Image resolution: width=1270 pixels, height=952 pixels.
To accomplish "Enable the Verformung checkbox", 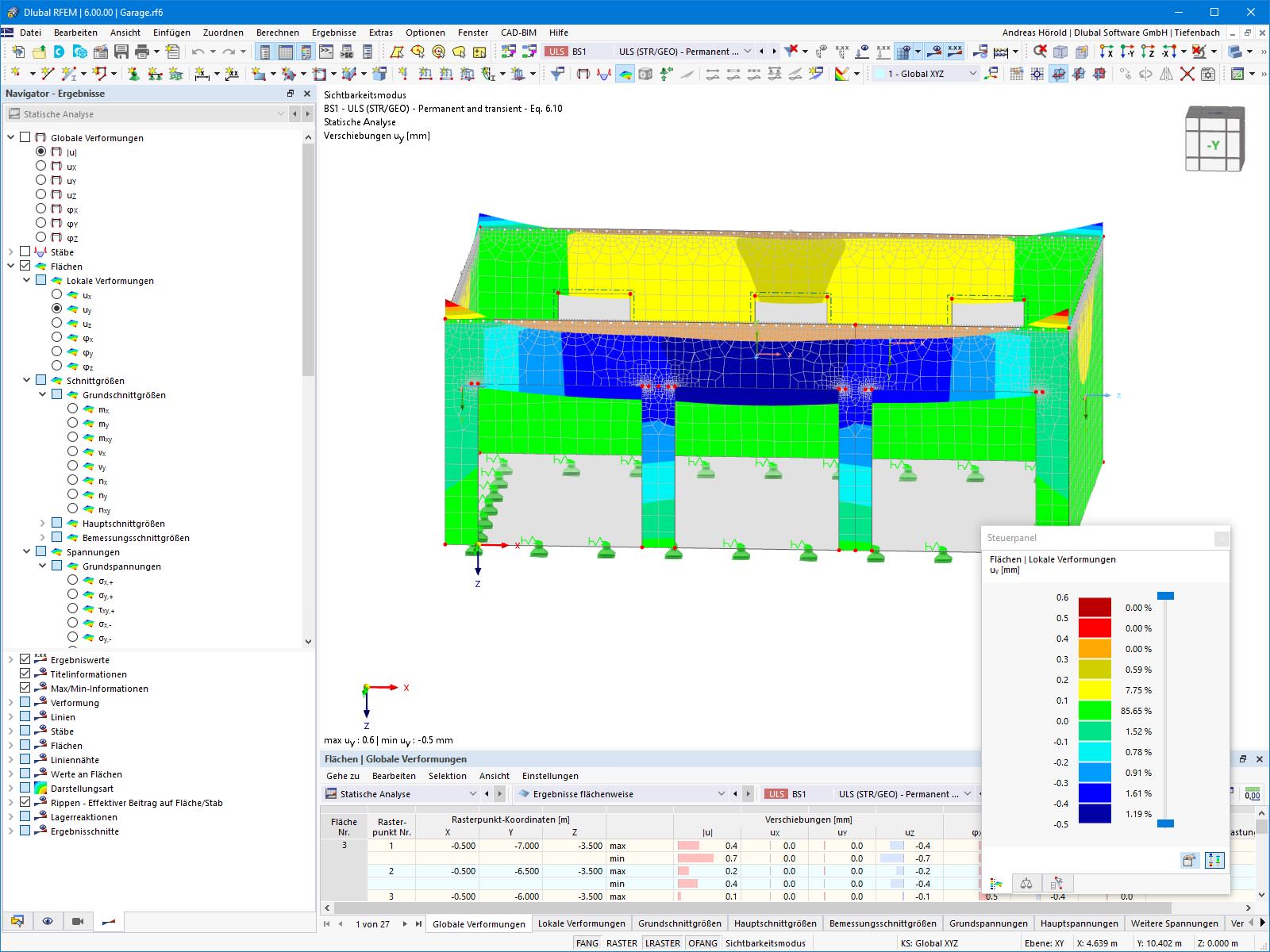I will tap(25, 702).
